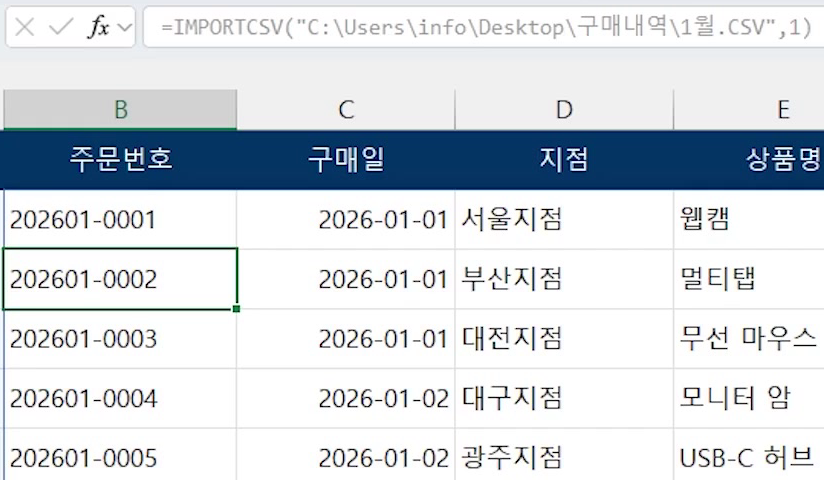Select cell with order 202601-0003

pos(120,339)
